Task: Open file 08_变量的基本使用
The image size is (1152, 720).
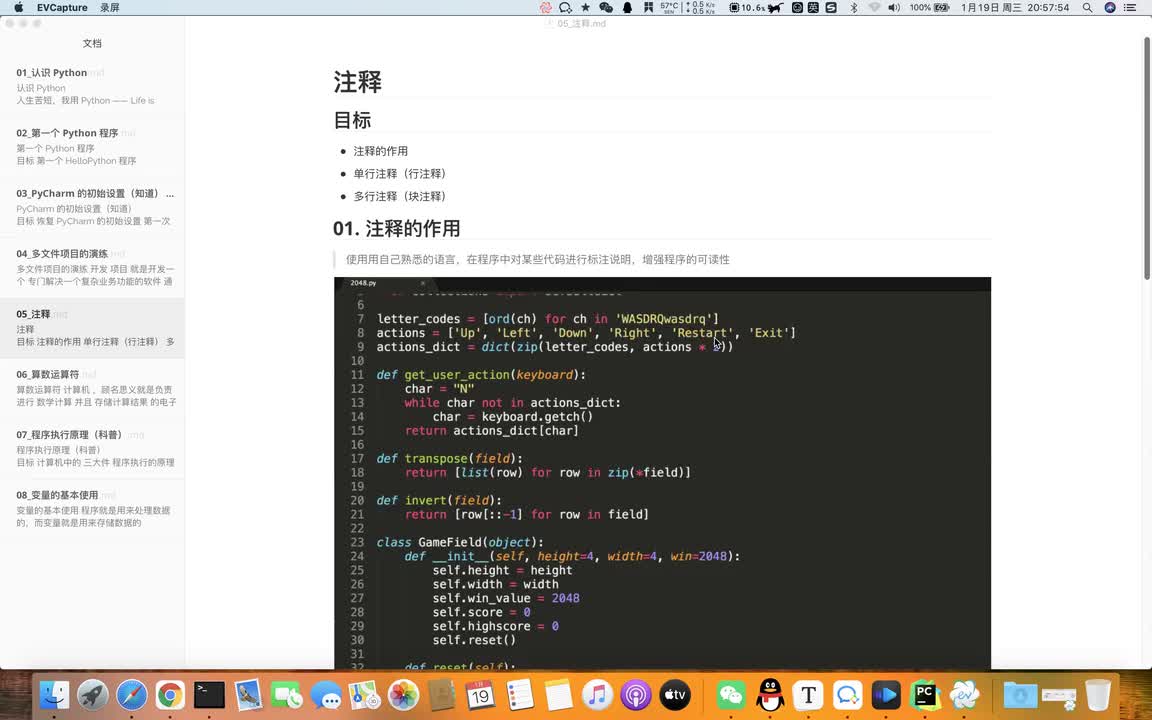Action: 93,508
